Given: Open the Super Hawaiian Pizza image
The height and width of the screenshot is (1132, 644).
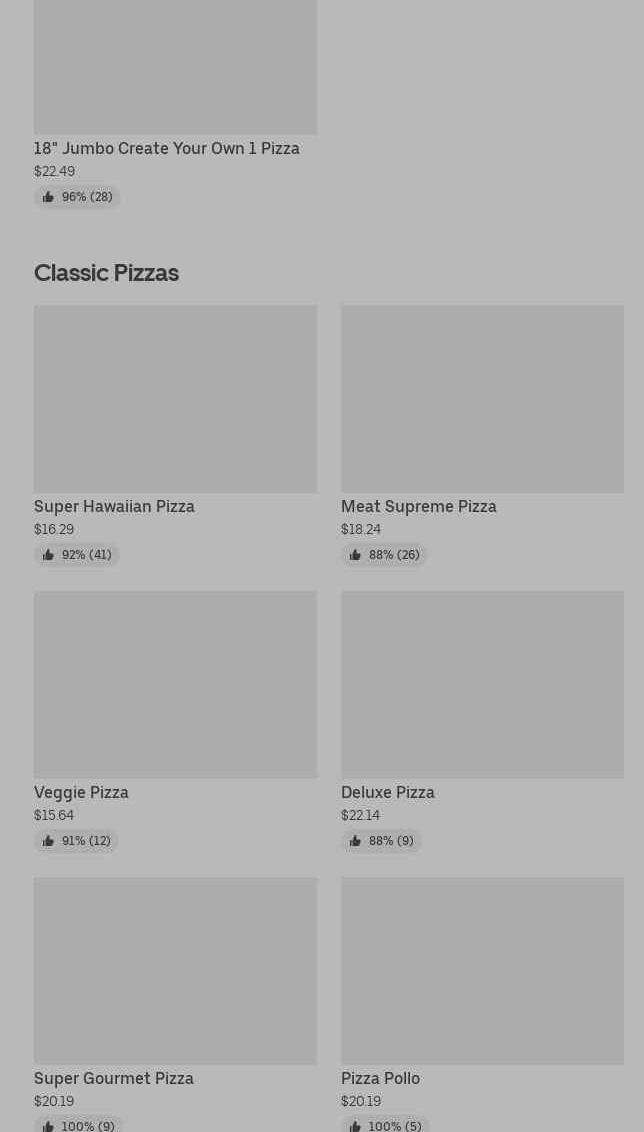Looking at the screenshot, I should pos(175,398).
